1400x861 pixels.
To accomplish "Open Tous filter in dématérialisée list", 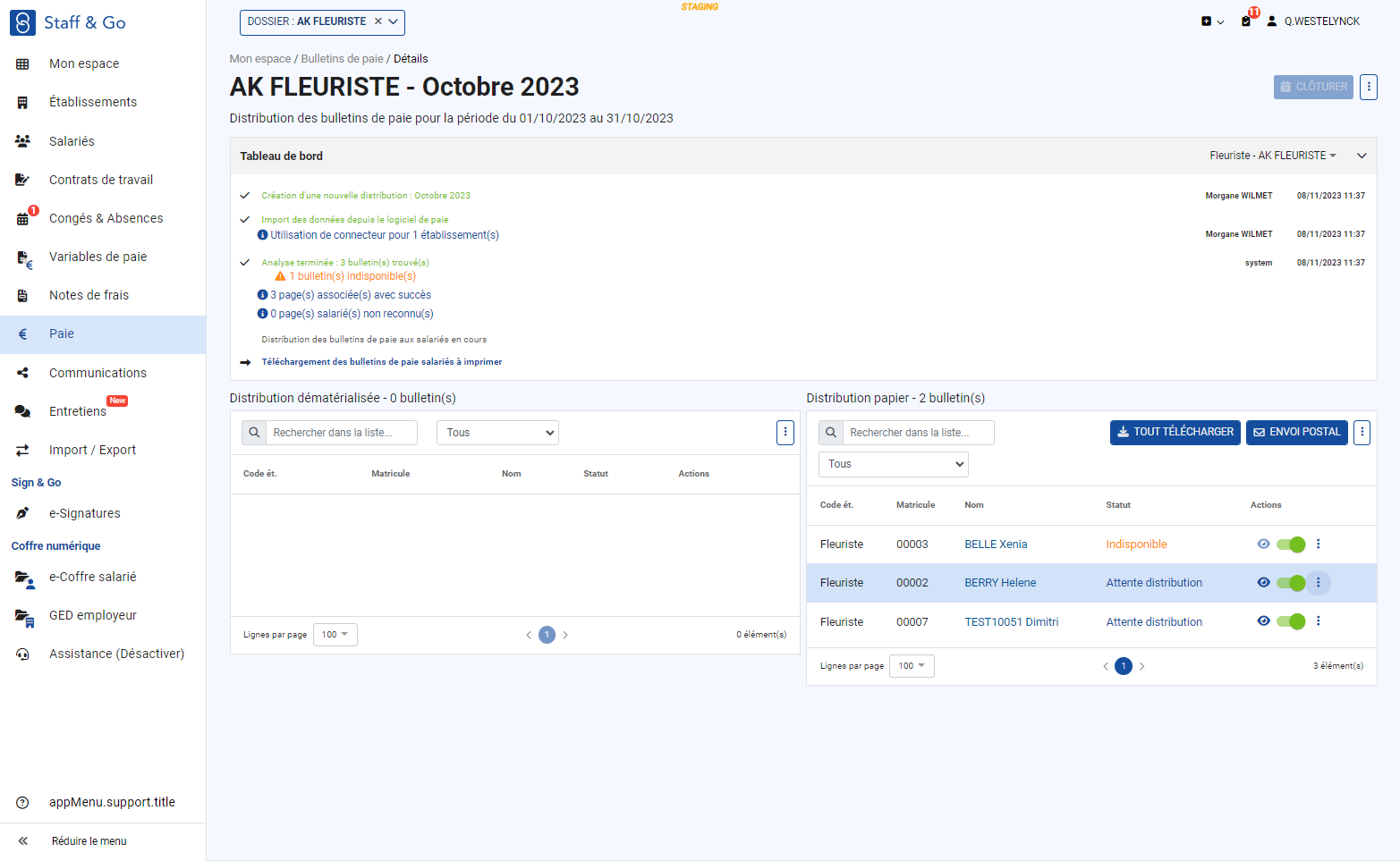I will click(x=497, y=433).
